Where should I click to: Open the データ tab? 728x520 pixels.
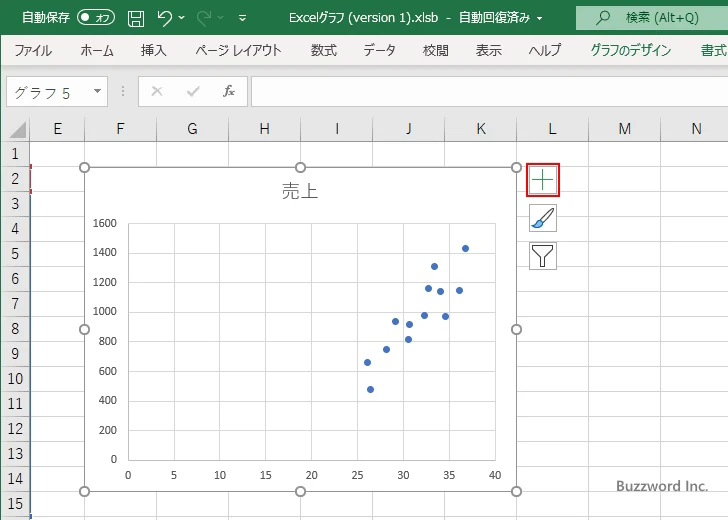point(379,50)
